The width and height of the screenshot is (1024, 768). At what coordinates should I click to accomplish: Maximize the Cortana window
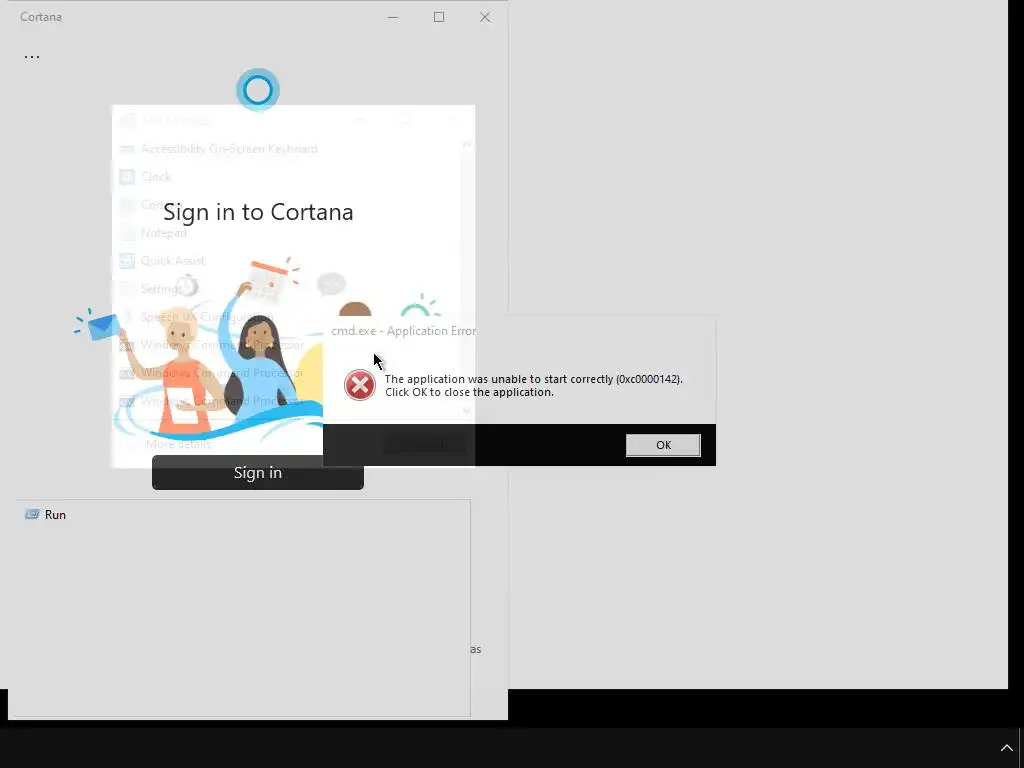[439, 17]
